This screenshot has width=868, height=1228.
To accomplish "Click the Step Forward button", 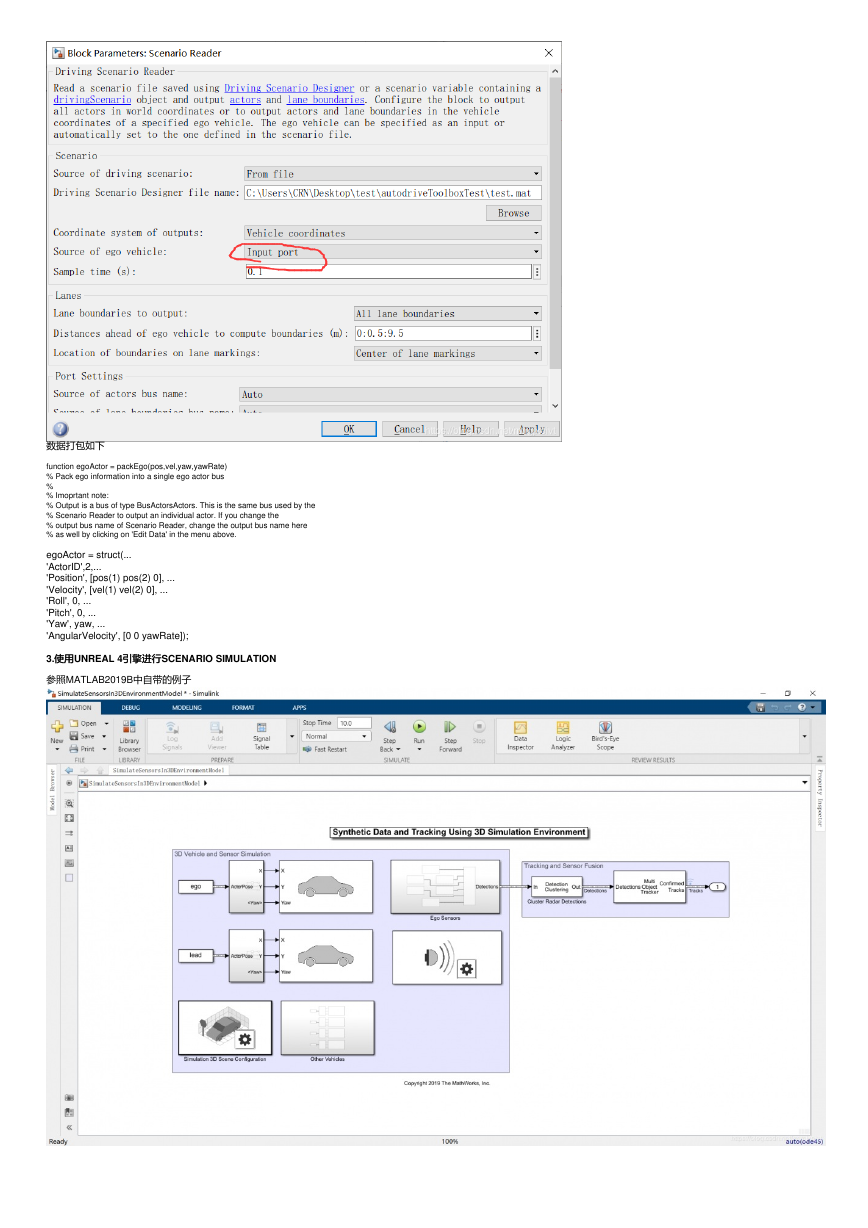I will pyautogui.click(x=450, y=735).
